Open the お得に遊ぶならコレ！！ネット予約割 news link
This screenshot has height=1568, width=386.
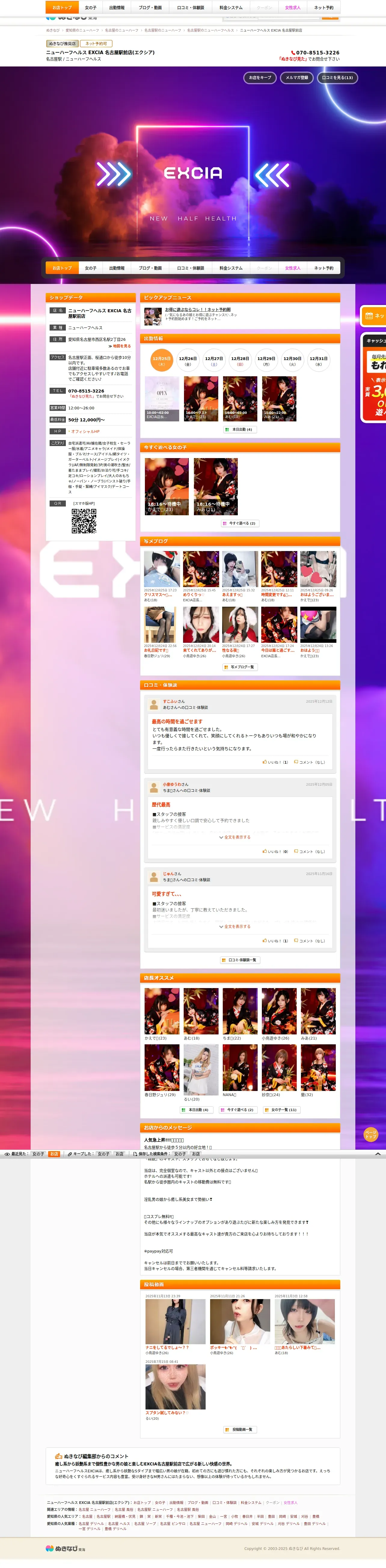pyautogui.click(x=198, y=309)
